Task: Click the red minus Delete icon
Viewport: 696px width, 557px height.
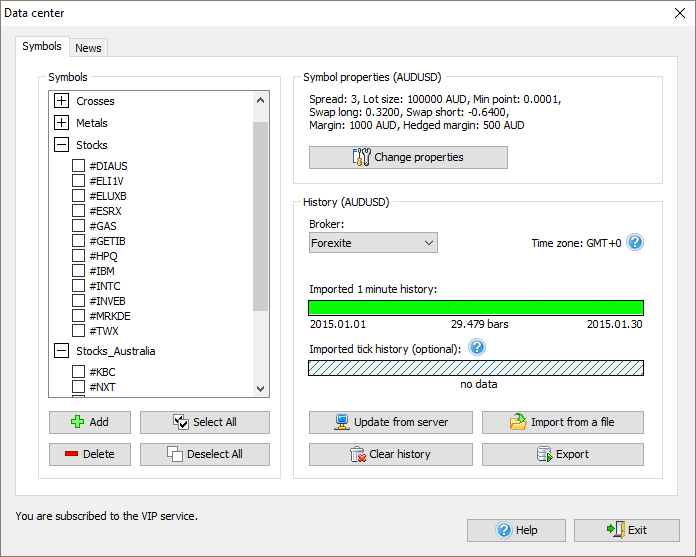Action: pos(71,454)
